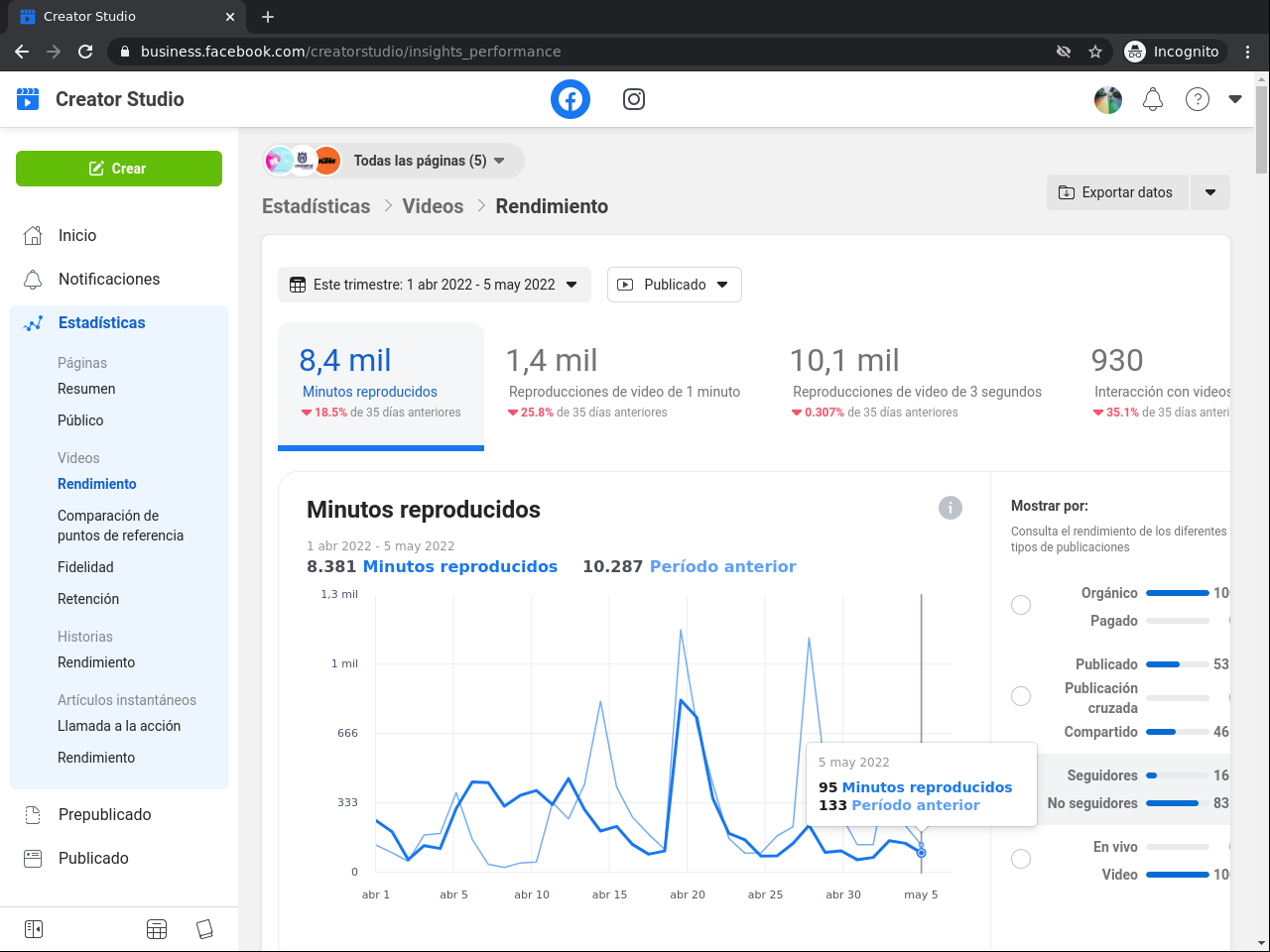Viewport: 1270px width, 952px height.
Task: Bookmark this page with the star icon
Action: (1095, 52)
